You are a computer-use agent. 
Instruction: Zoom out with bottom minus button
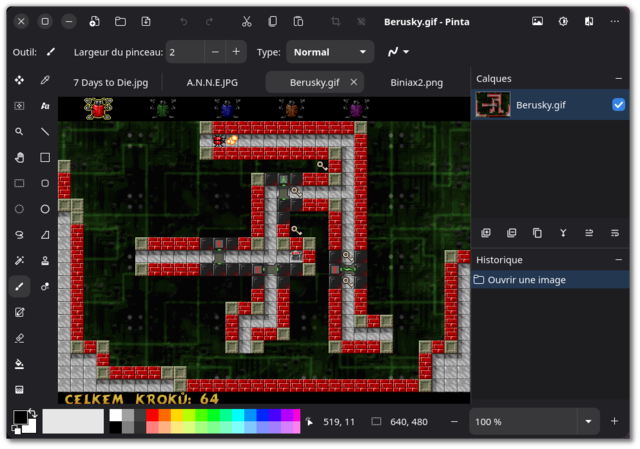[454, 421]
